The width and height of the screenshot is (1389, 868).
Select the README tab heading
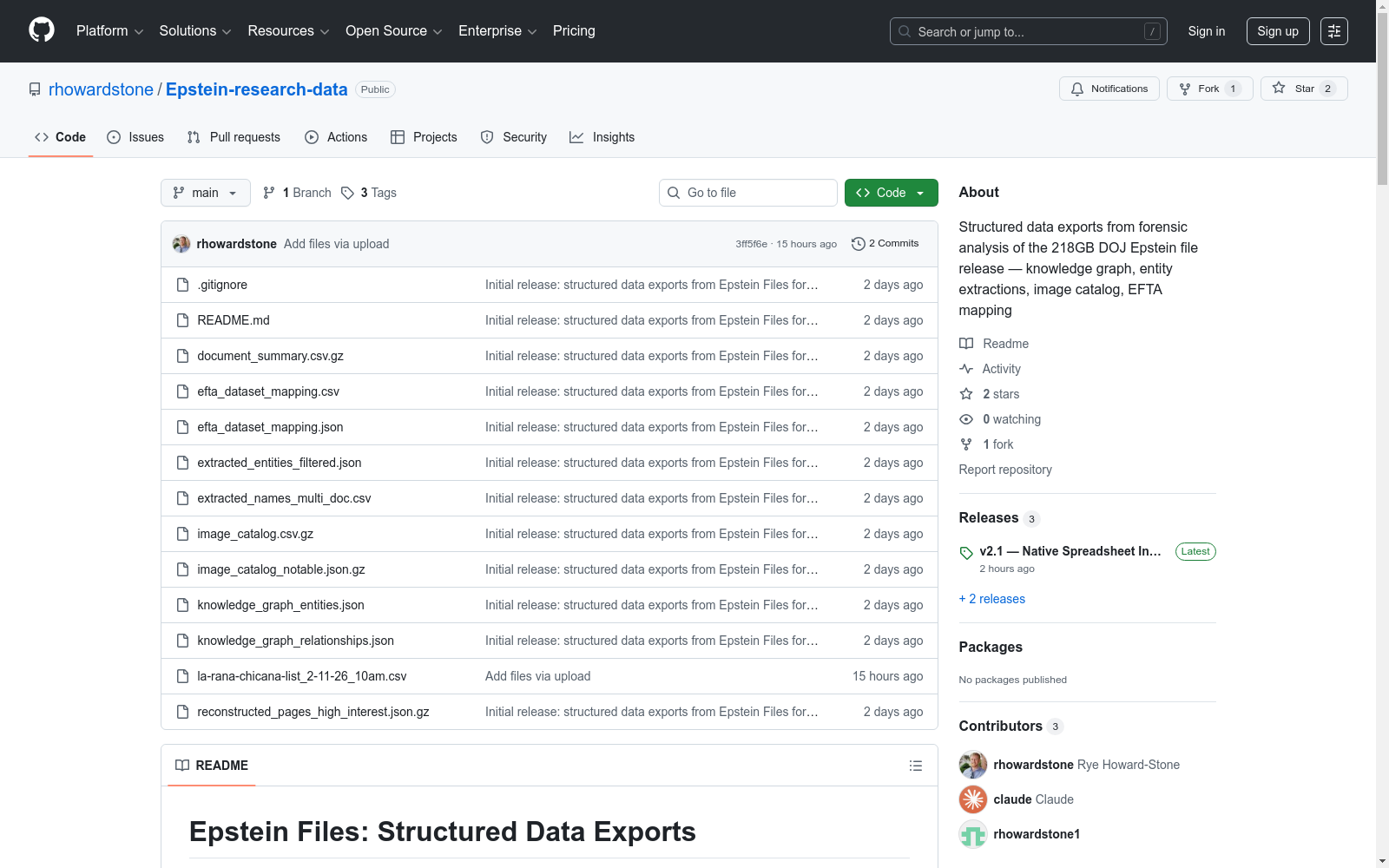click(x=212, y=766)
